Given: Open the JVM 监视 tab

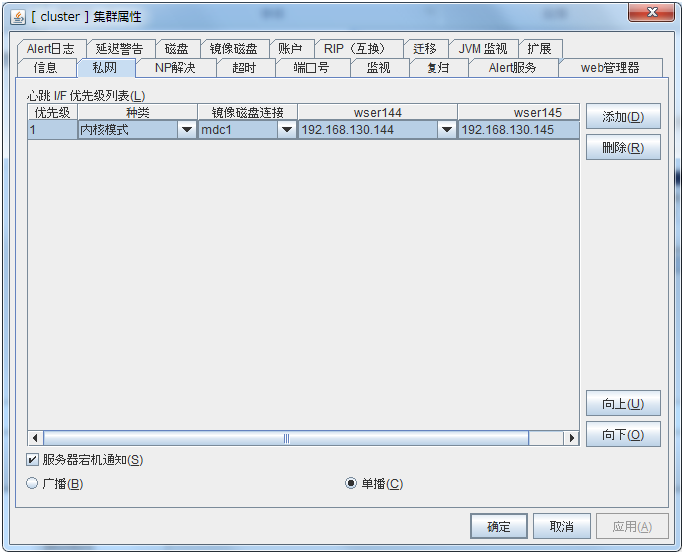Looking at the screenshot, I should tap(482, 49).
